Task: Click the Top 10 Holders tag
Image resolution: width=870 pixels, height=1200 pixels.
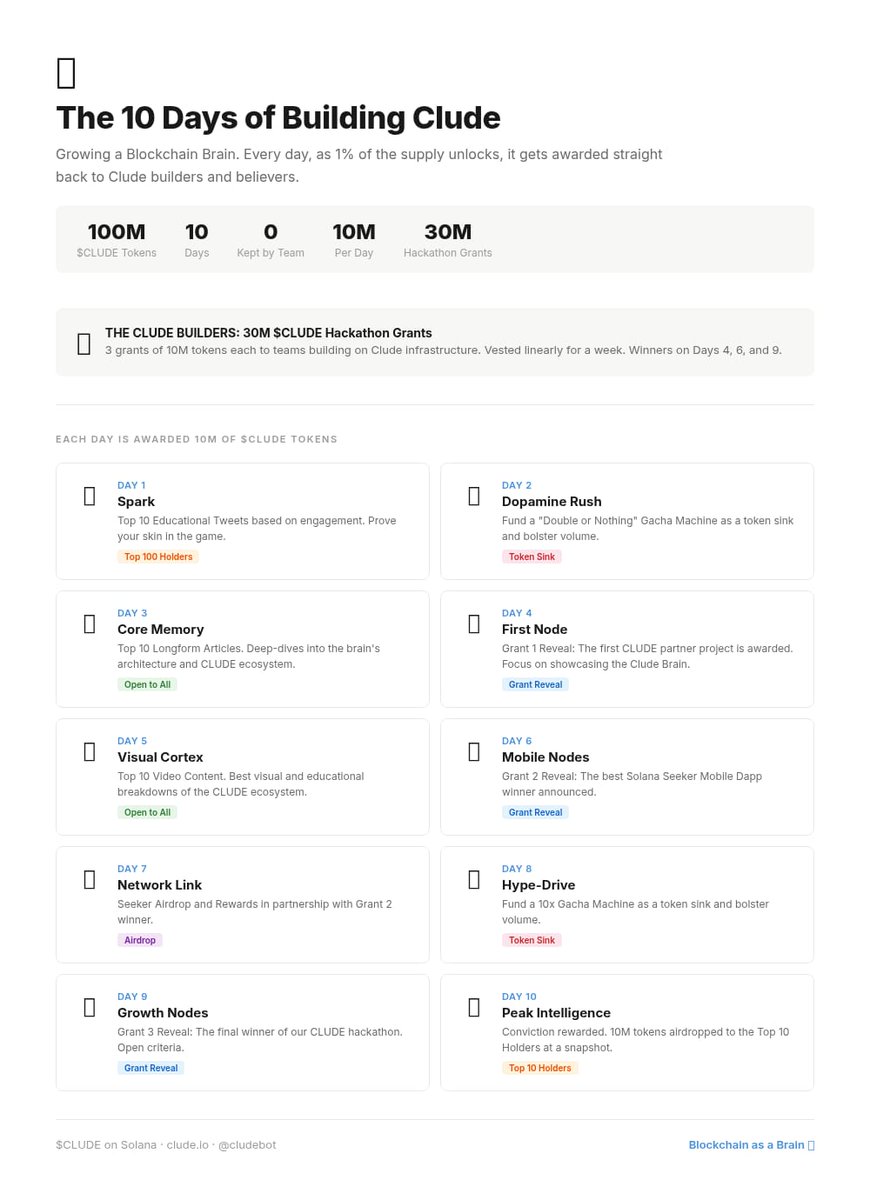Action: pos(540,1069)
